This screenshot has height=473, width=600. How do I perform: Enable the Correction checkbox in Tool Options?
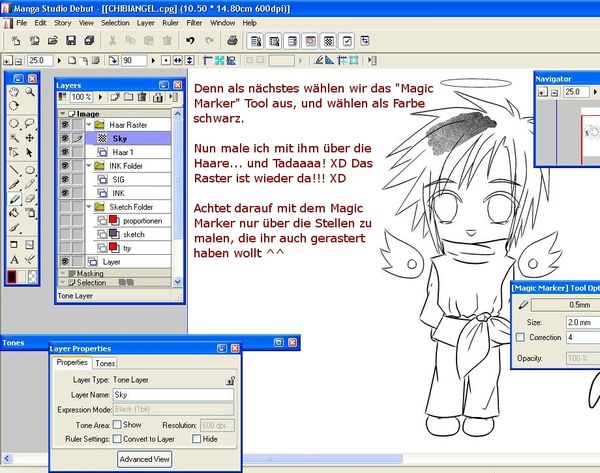520,337
